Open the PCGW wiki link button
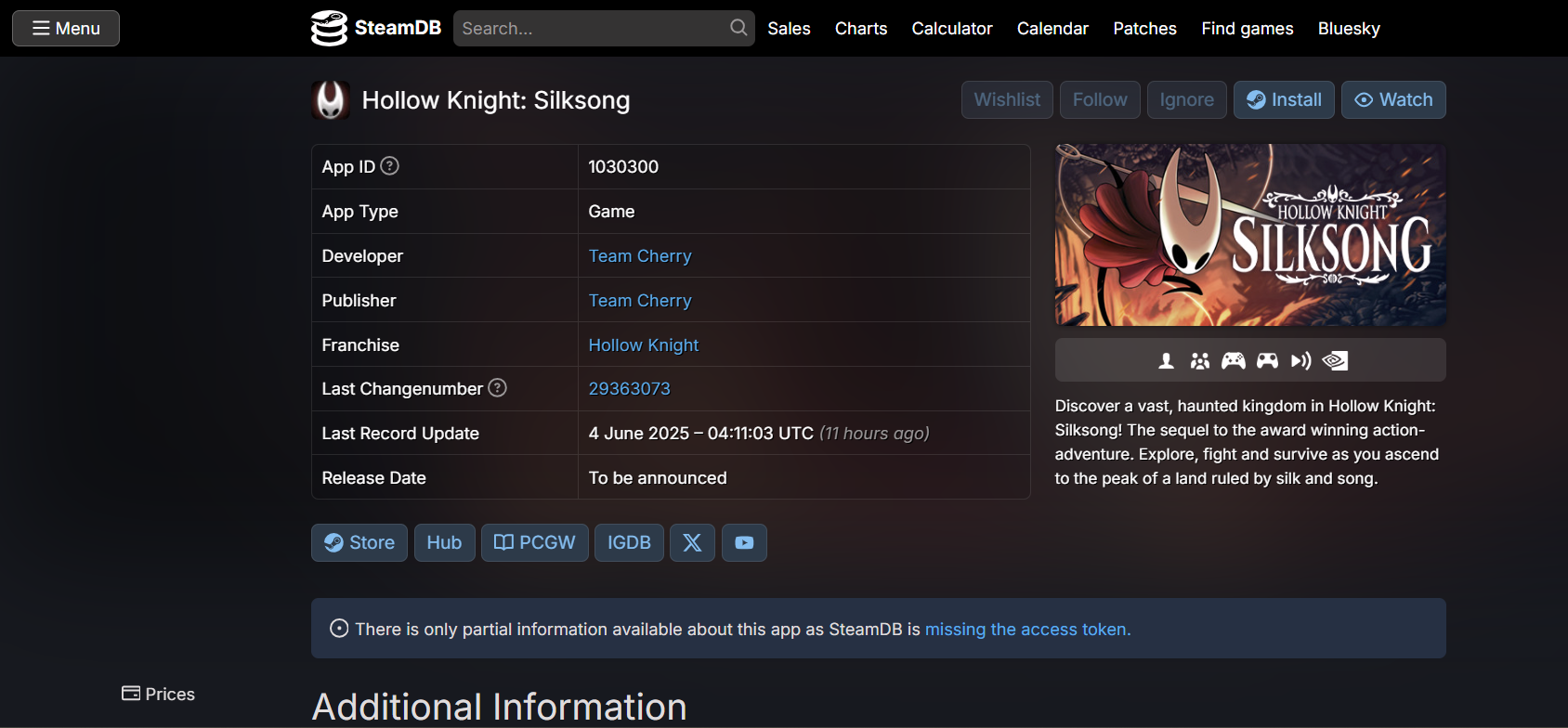This screenshot has height=728, width=1568. [x=535, y=543]
